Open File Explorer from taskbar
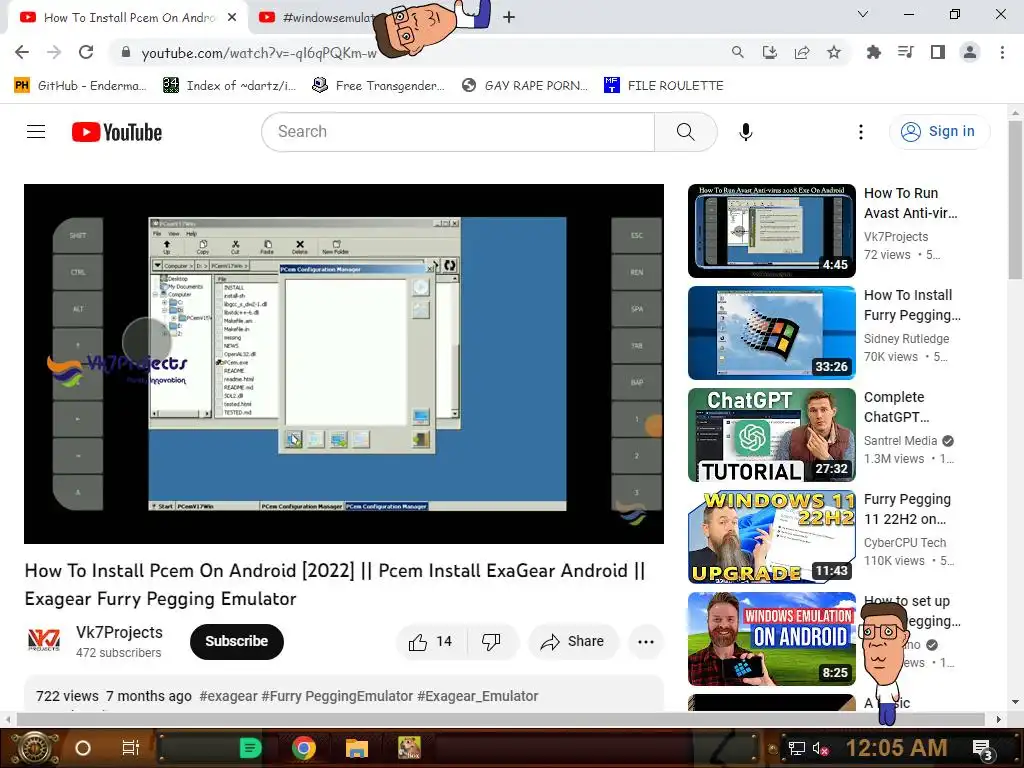Screen dimensions: 1024x768 [357, 748]
